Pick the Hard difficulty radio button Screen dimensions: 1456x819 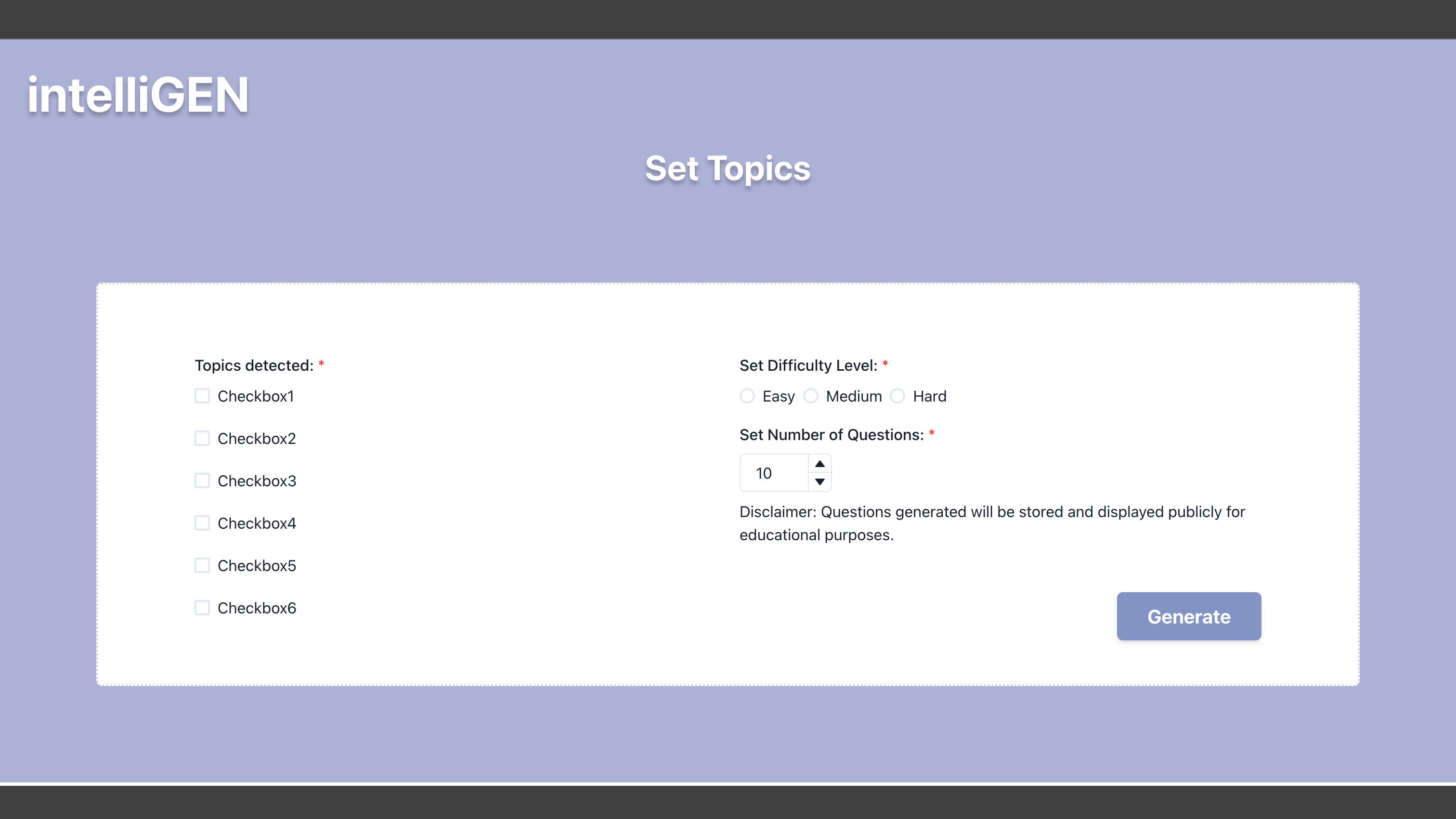[897, 396]
